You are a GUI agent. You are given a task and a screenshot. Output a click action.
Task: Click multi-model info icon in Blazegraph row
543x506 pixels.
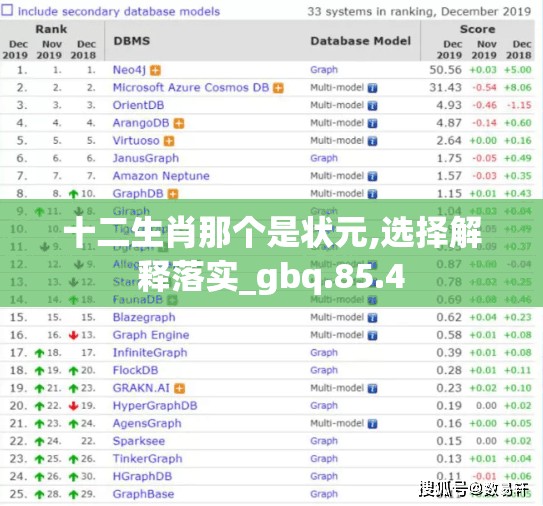click(x=372, y=318)
